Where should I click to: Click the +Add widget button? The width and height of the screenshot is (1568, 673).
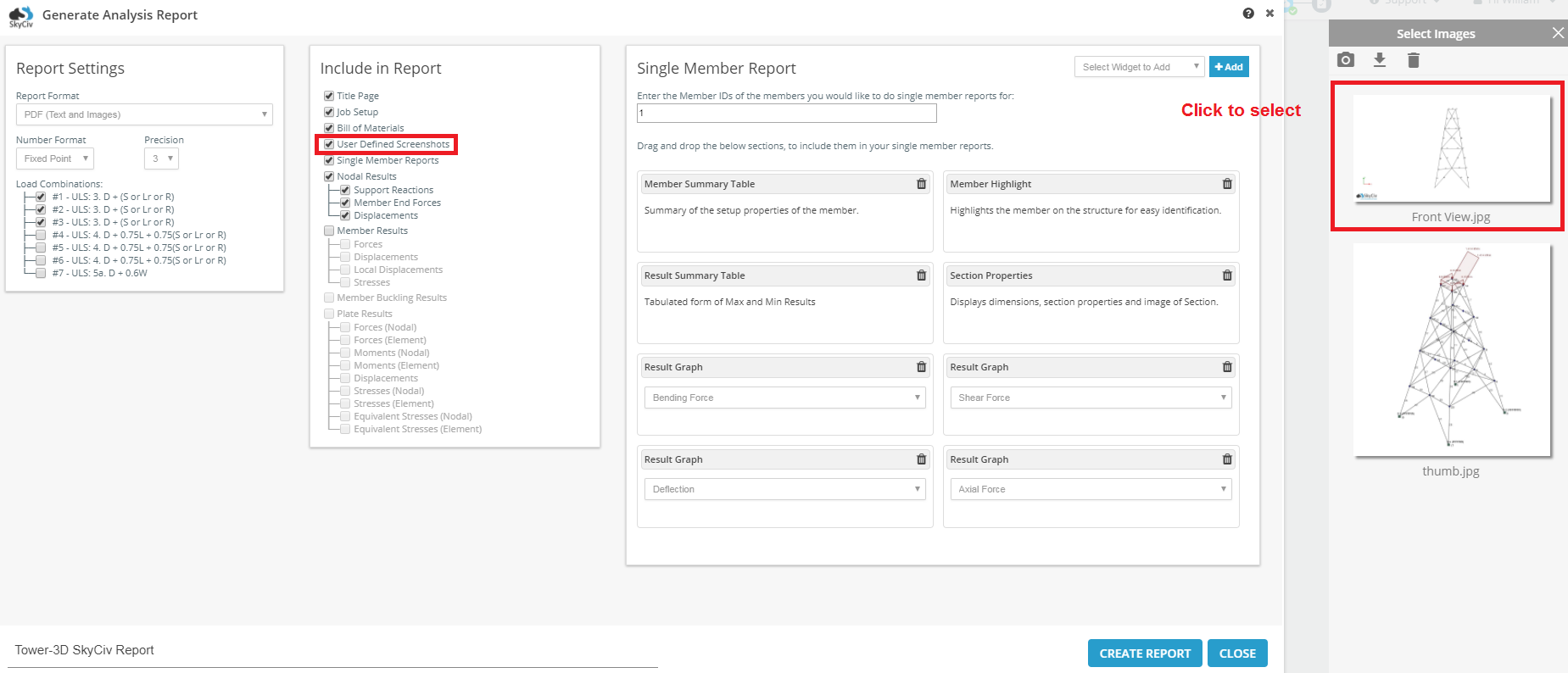tap(1229, 67)
